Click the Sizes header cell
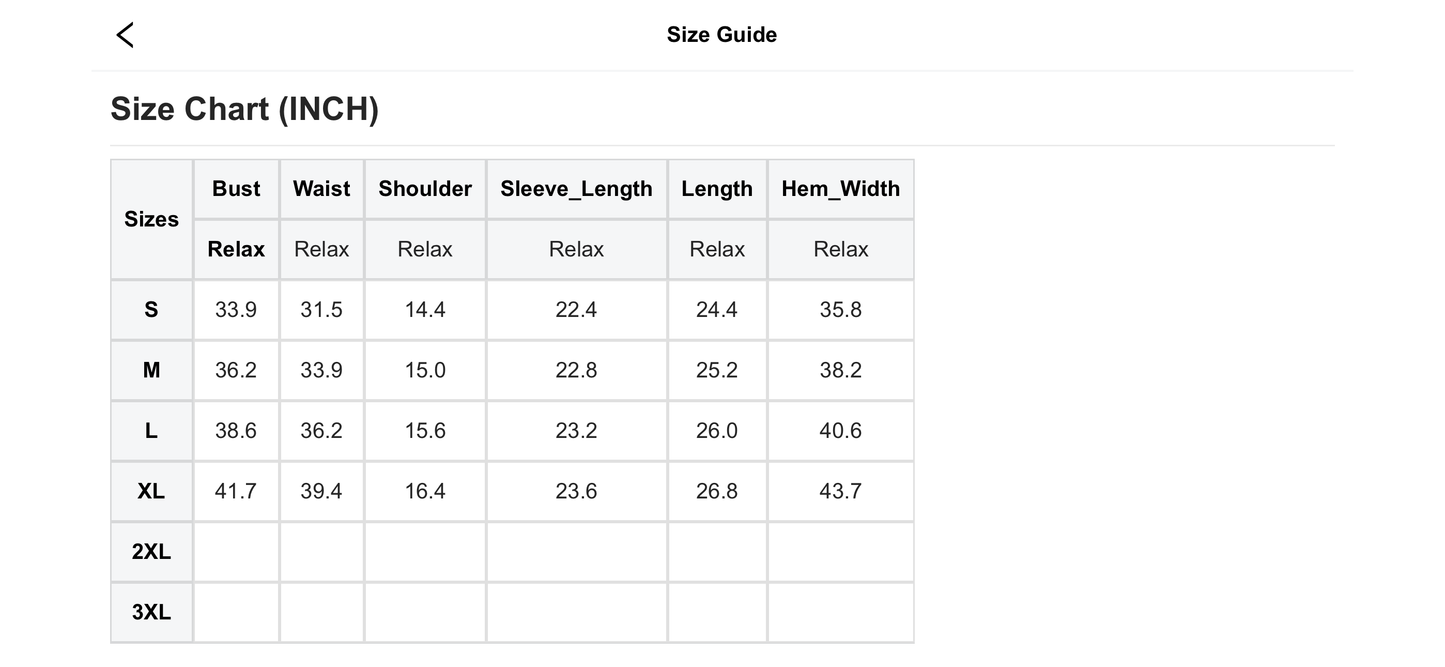 151,219
